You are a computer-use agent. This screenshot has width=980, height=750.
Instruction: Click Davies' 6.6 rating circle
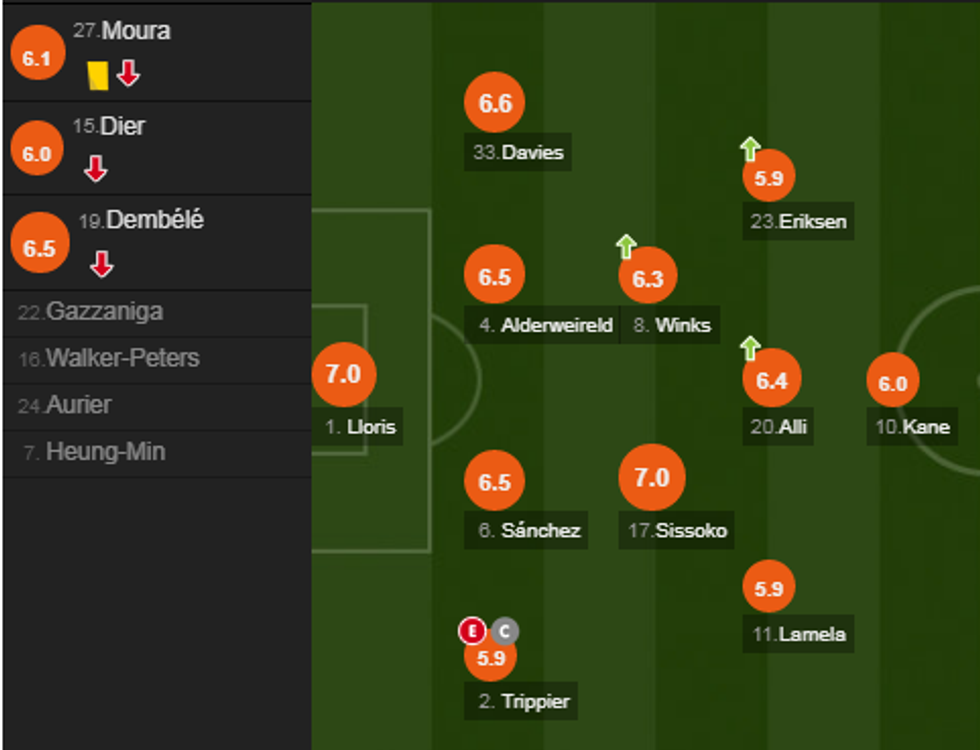coord(495,104)
